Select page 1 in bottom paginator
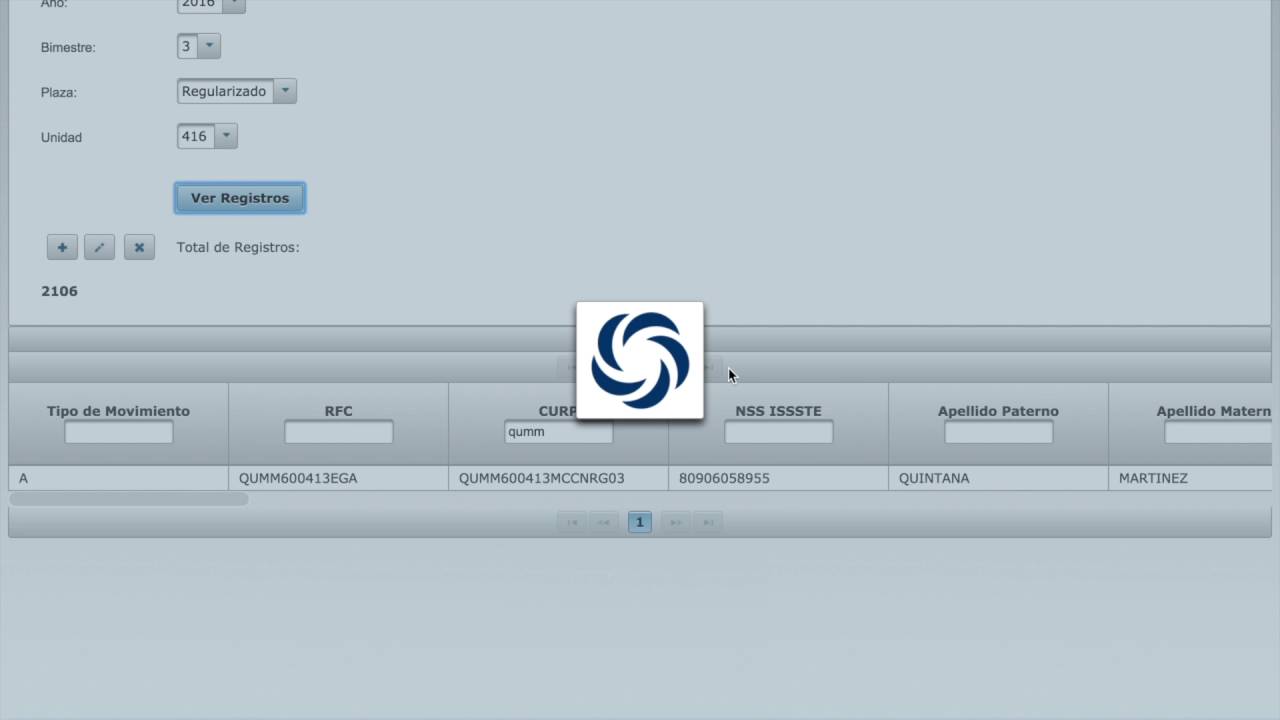1280x720 pixels. (x=640, y=522)
